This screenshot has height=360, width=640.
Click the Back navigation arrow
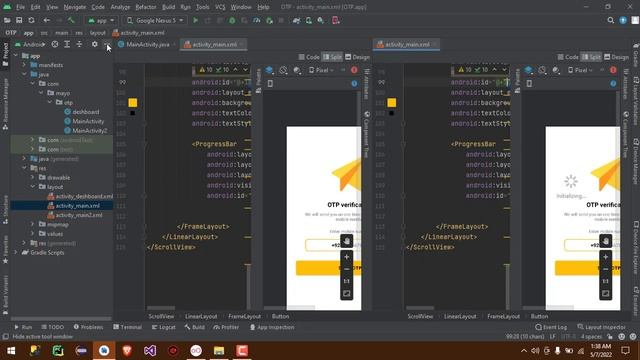(47, 20)
